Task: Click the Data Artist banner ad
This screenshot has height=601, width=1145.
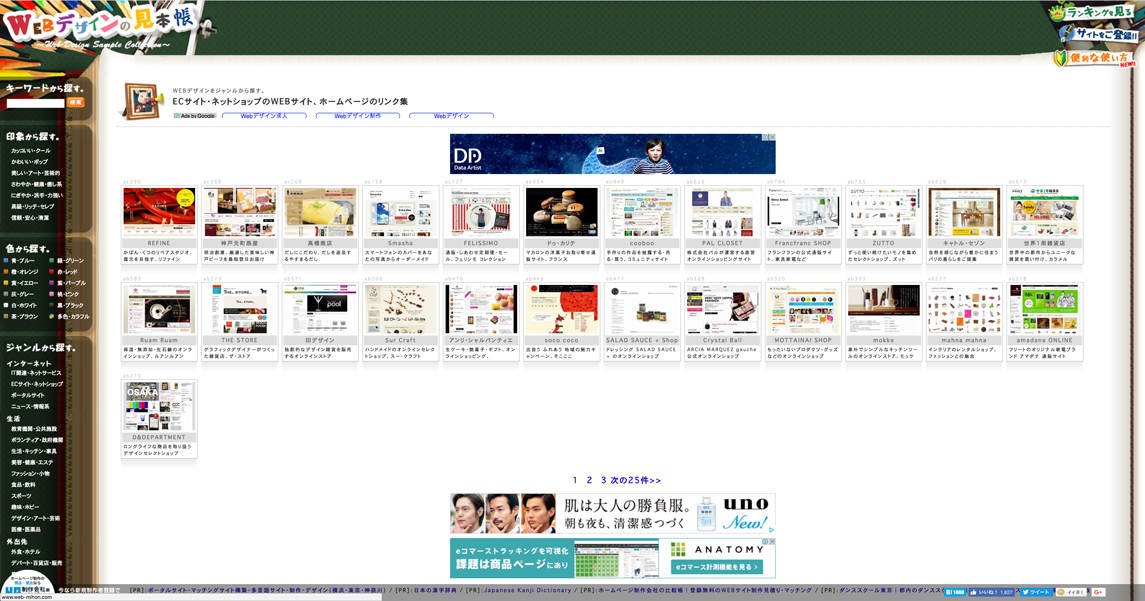Action: (x=613, y=153)
